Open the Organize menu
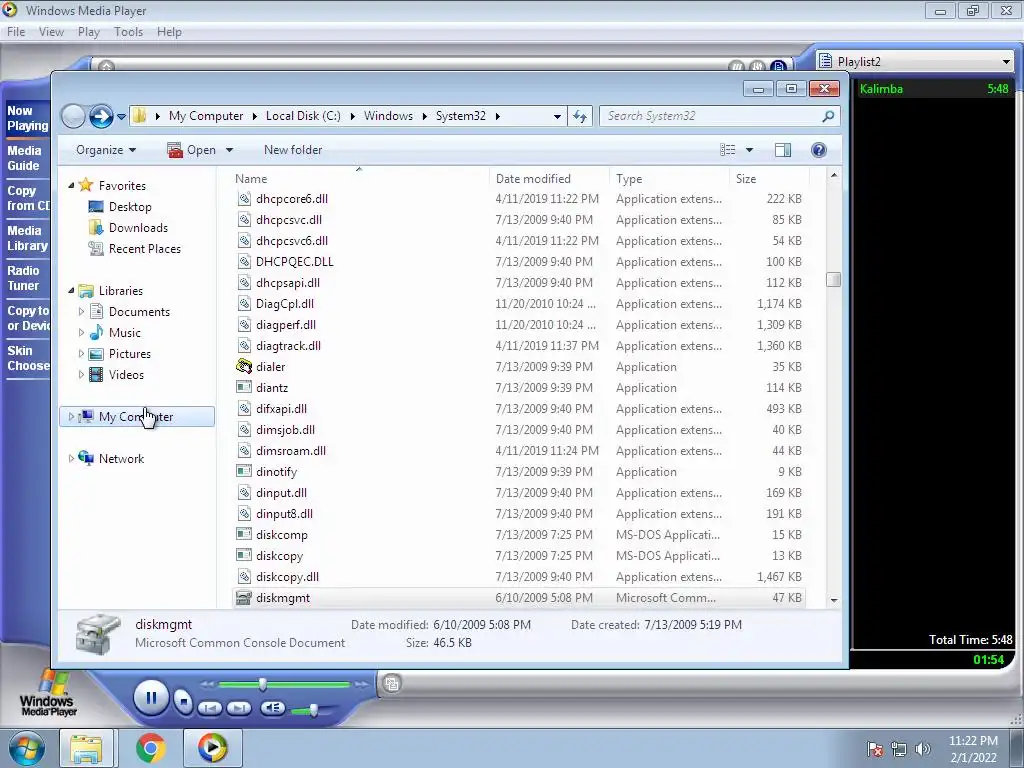This screenshot has width=1024, height=768. click(106, 150)
